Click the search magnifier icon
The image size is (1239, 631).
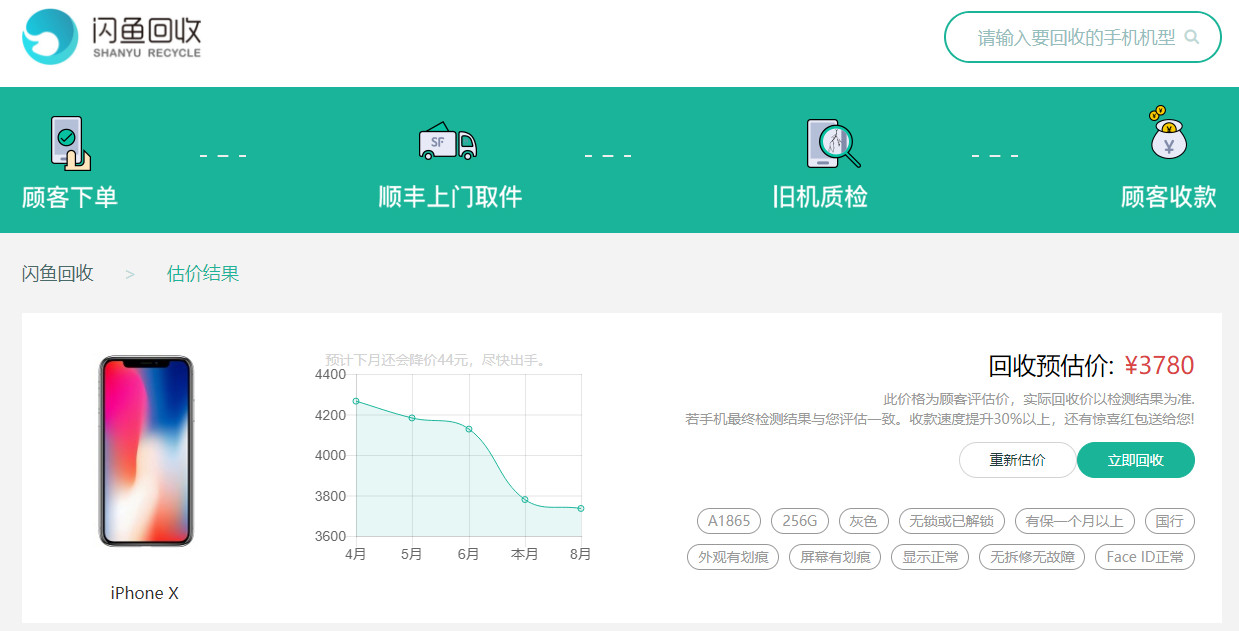click(x=1191, y=37)
